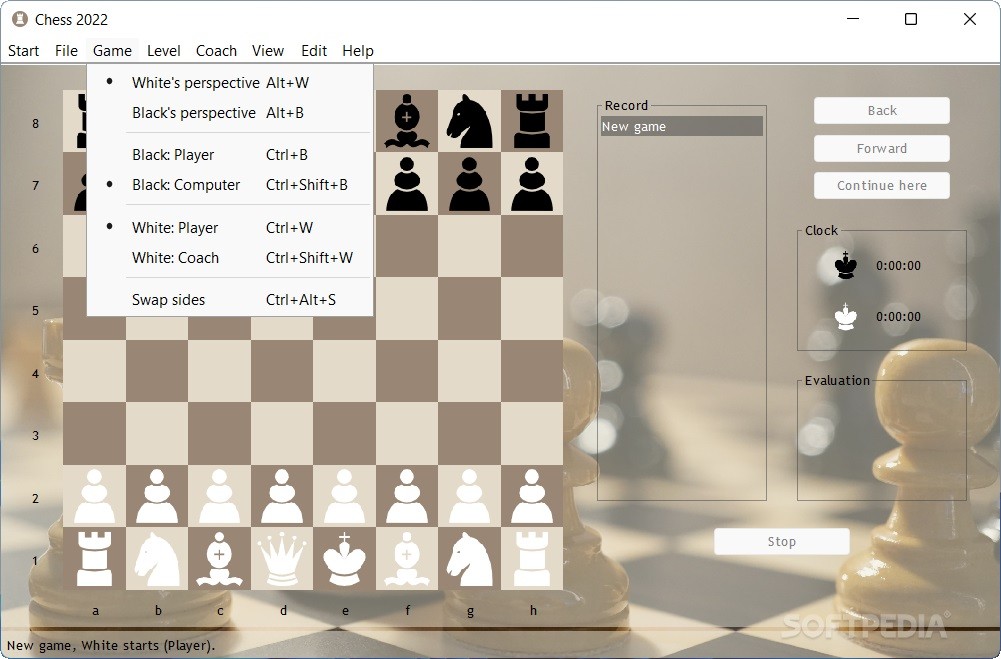This screenshot has width=1001, height=659.
Task: Set White: Player in Game menu
Action: tap(230, 227)
